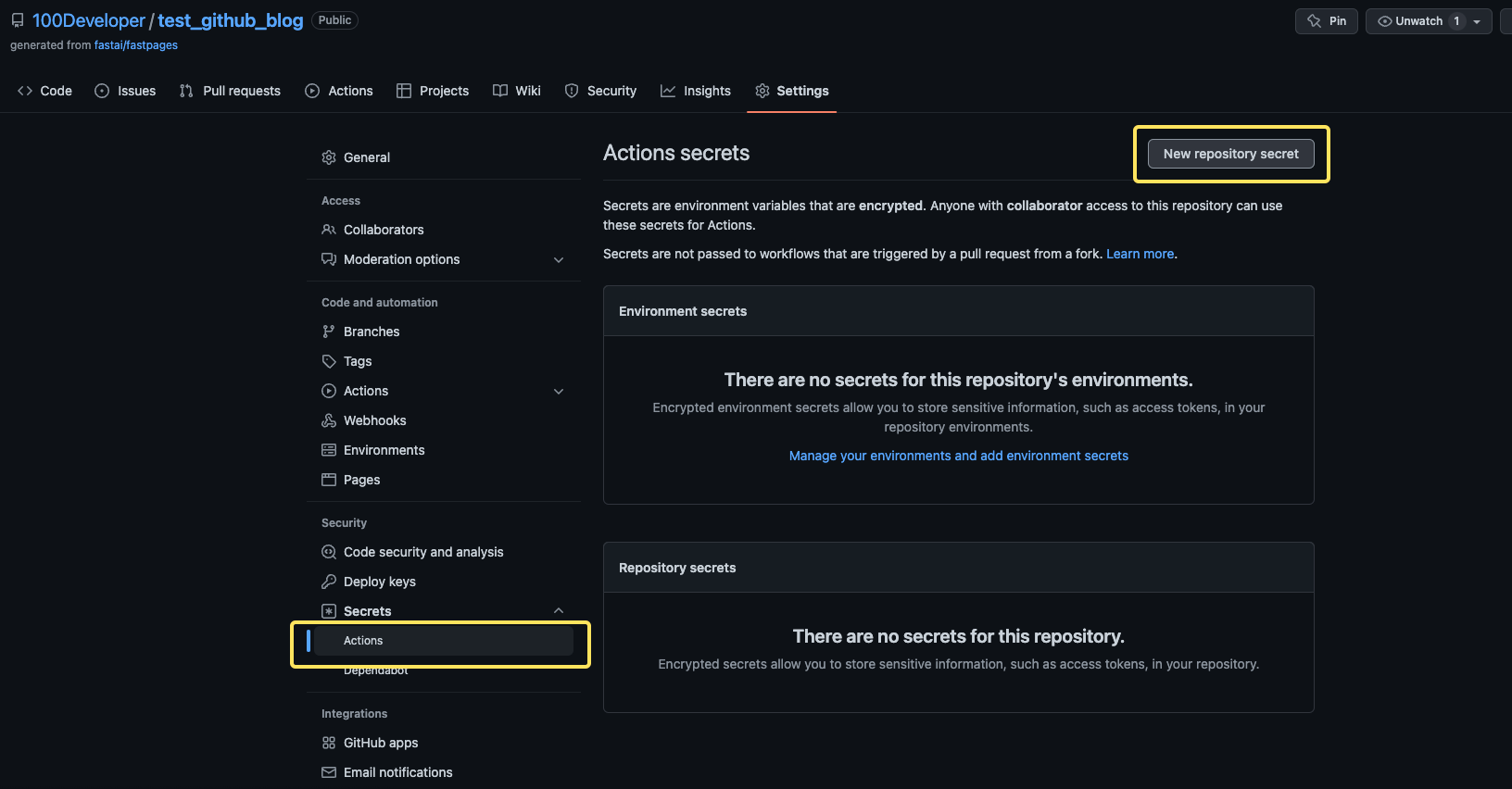Click the Public visibility badge

pos(334,20)
